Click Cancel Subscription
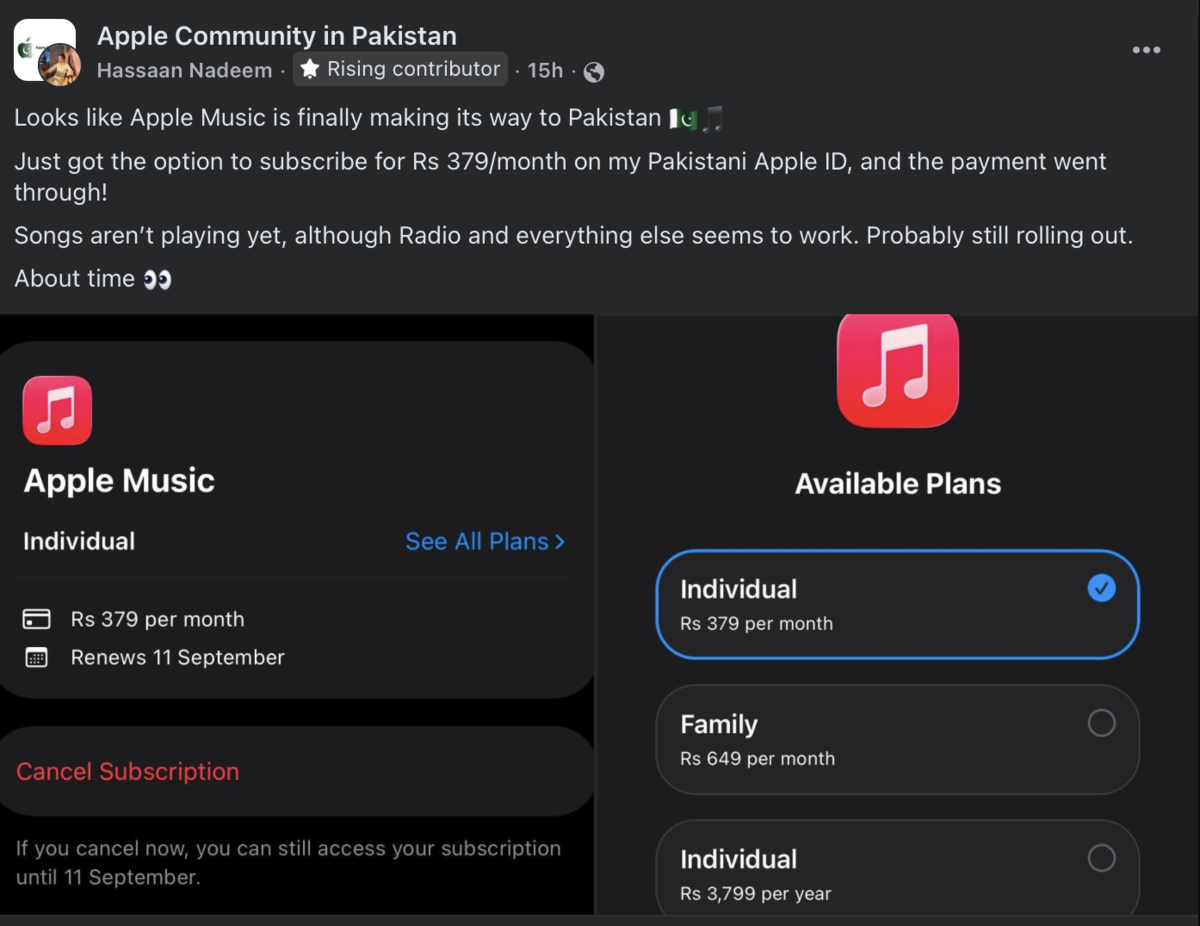 click(x=128, y=771)
